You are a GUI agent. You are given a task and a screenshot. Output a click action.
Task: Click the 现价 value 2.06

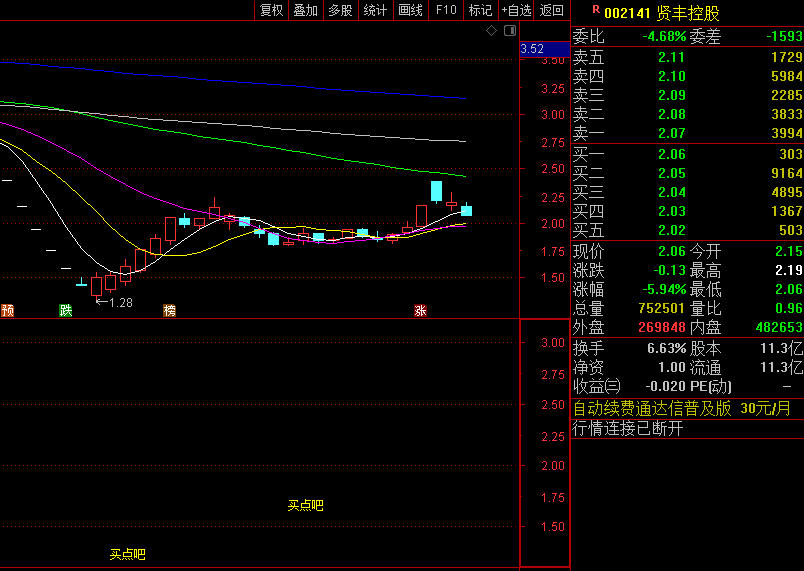coord(672,252)
